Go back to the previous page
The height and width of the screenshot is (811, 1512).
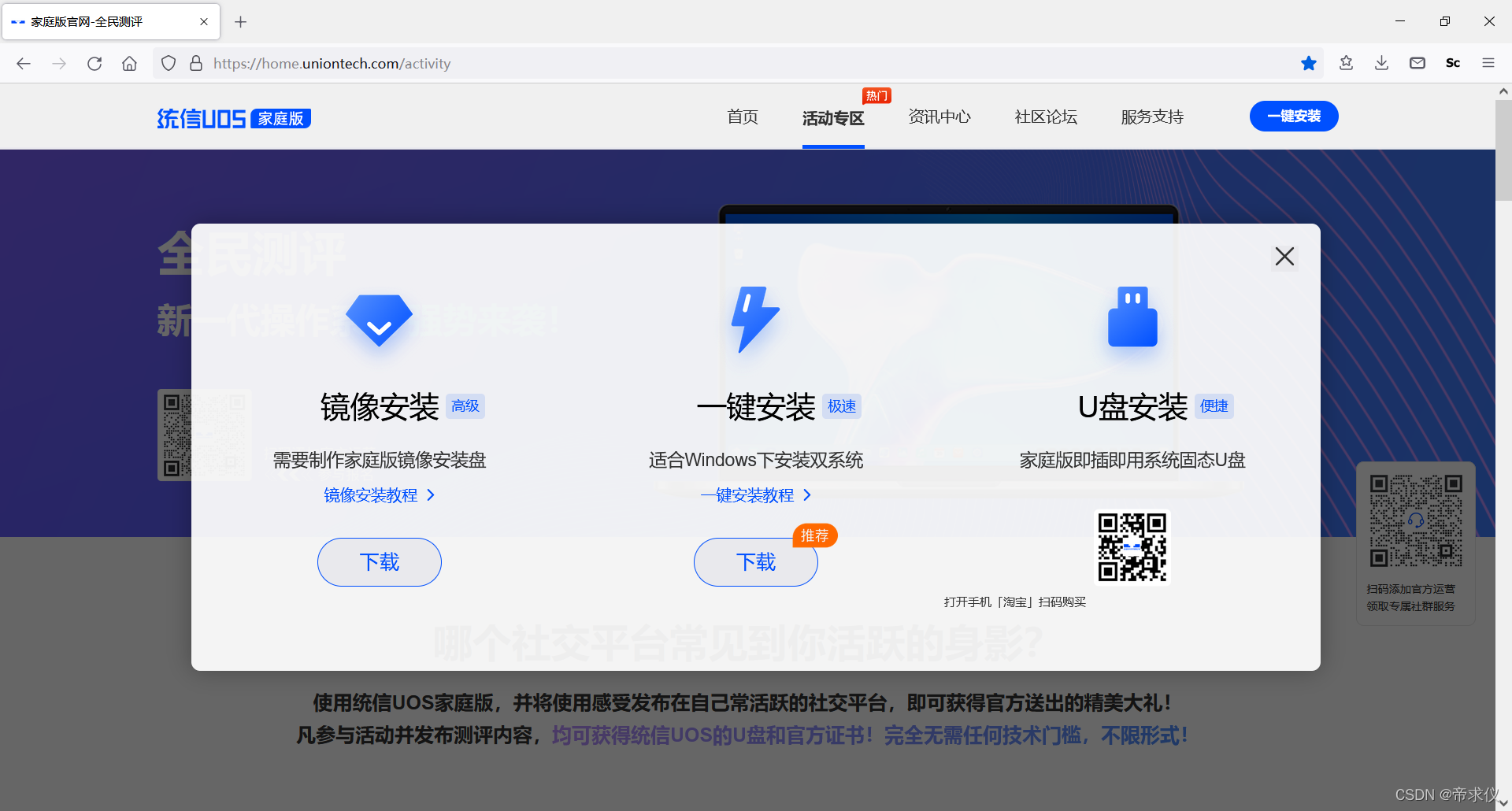[x=24, y=64]
